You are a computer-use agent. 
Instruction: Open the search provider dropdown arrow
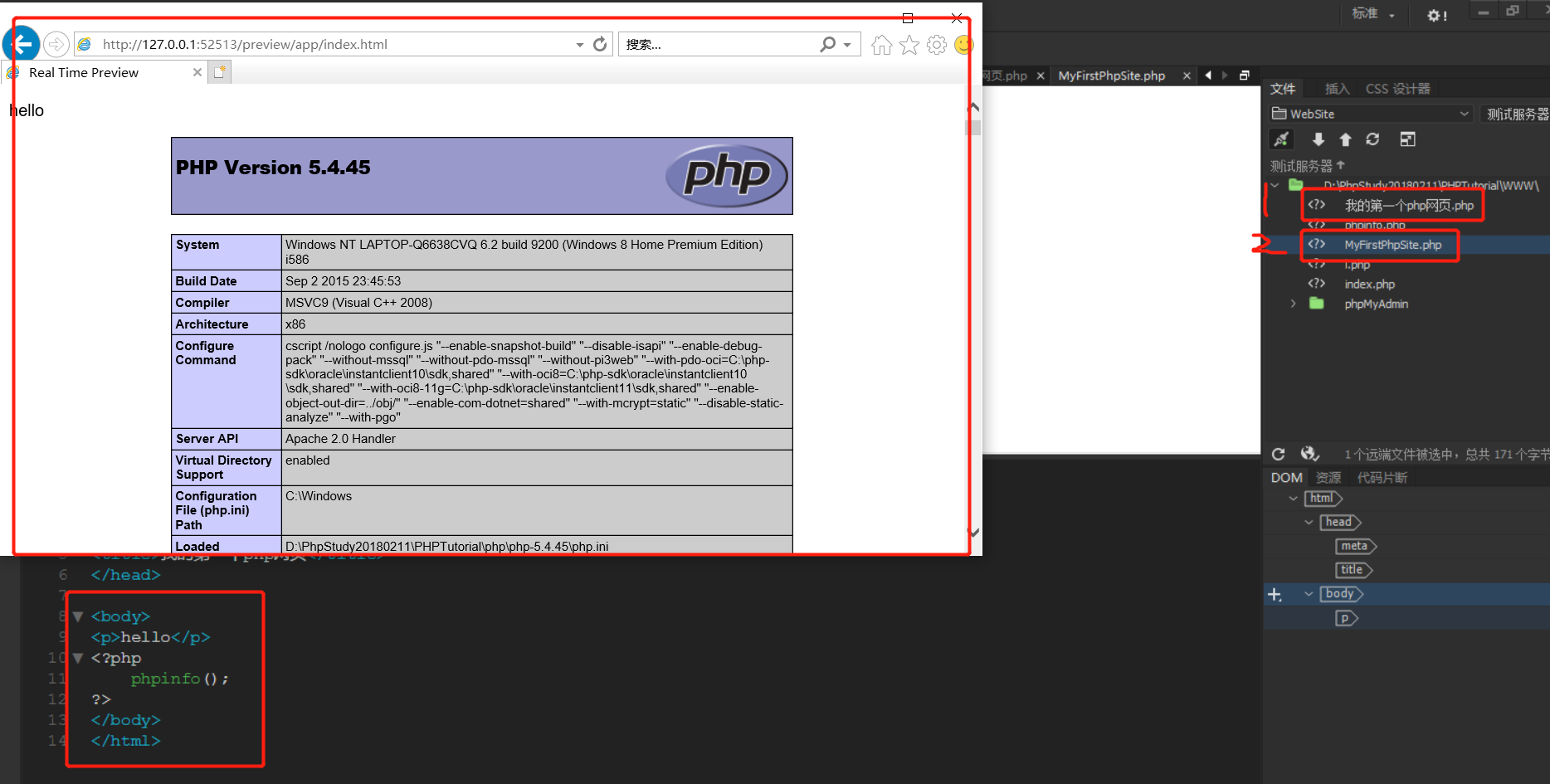click(847, 45)
